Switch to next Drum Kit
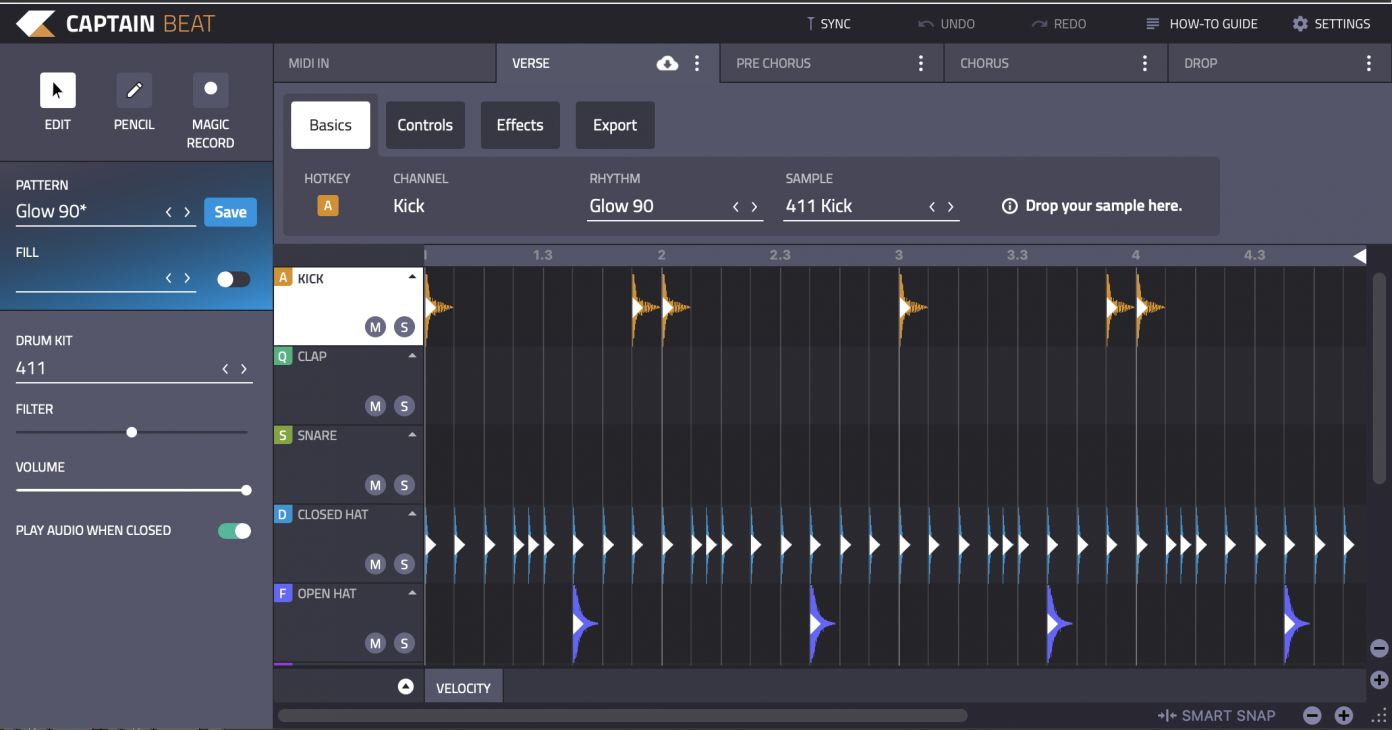This screenshot has width=1392, height=730. click(242, 369)
